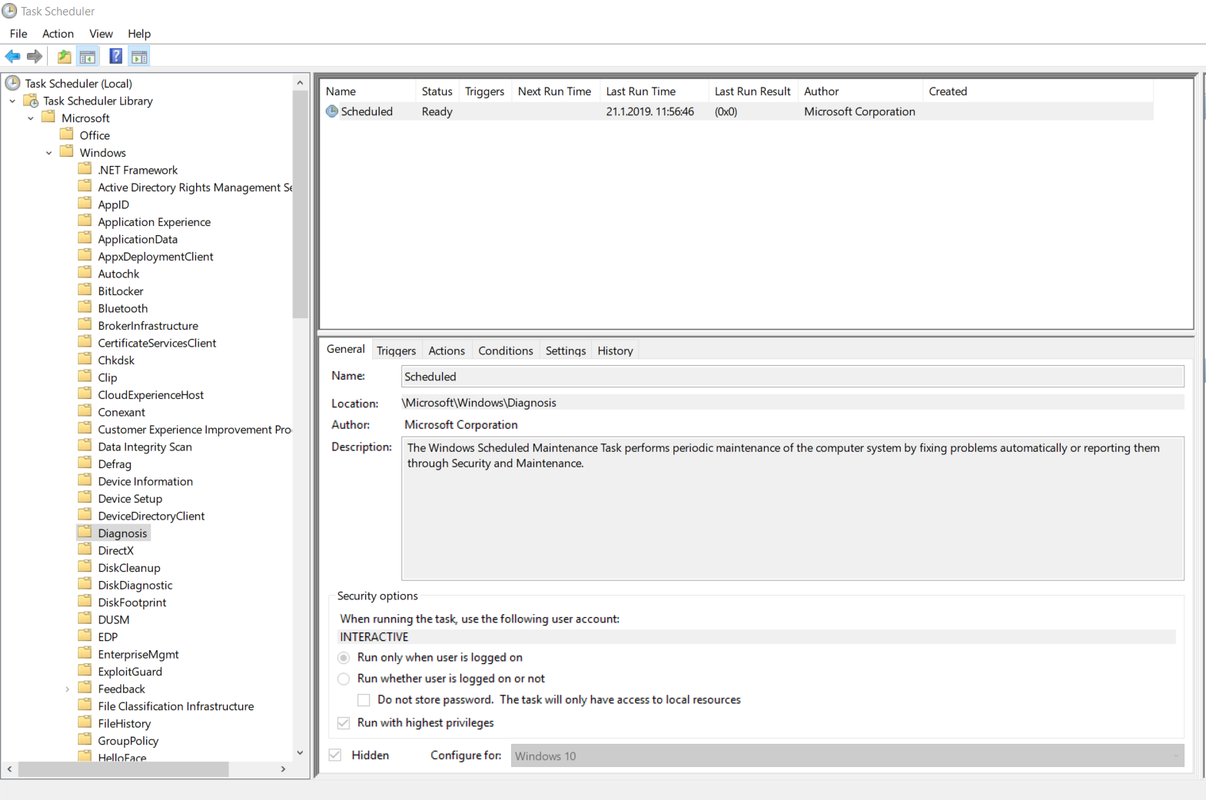Click the tree pane vertical scrollbar thumb
The width and height of the screenshot is (1206, 800).
(x=300, y=207)
